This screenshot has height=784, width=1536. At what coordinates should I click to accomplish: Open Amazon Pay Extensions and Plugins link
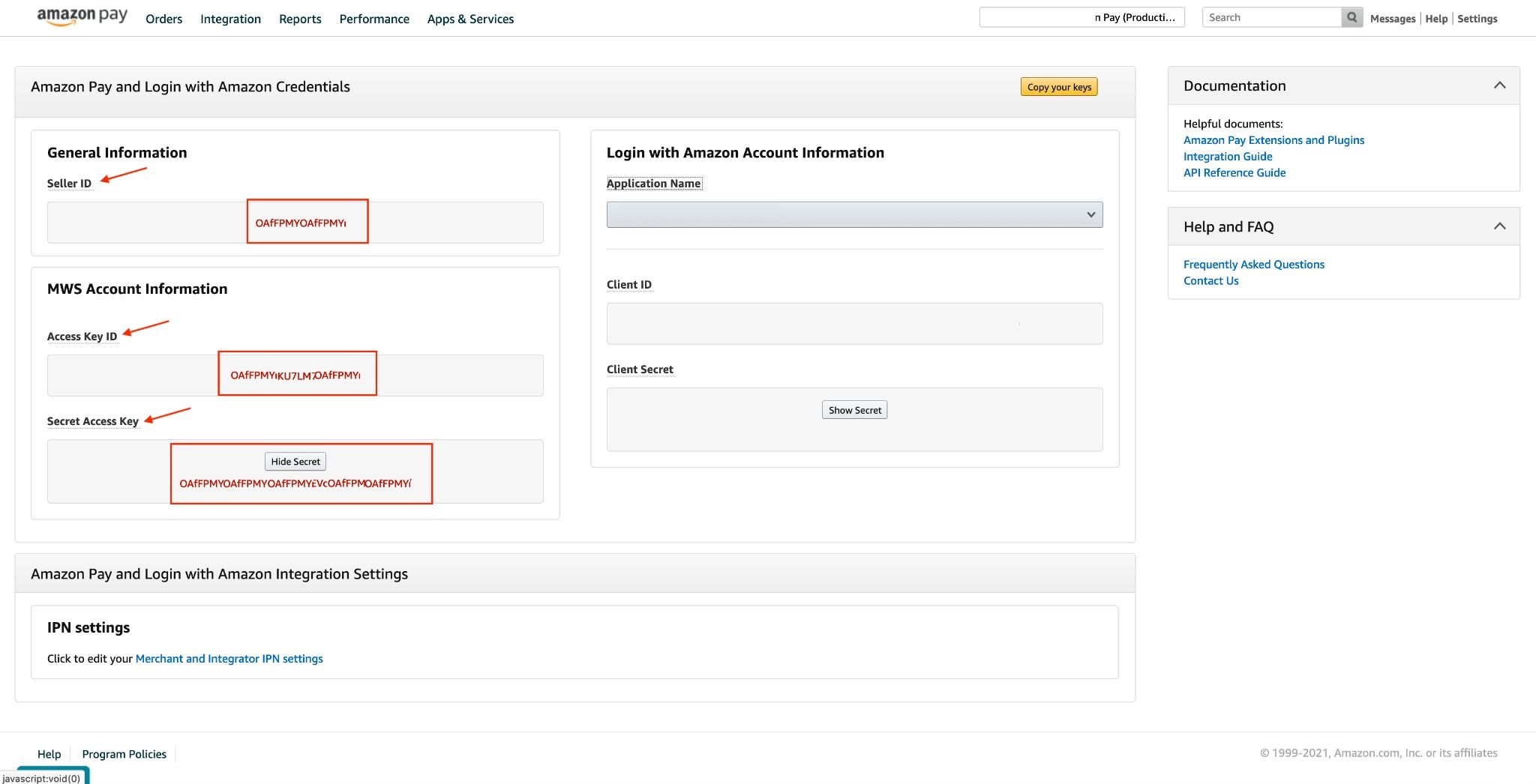pyautogui.click(x=1273, y=140)
